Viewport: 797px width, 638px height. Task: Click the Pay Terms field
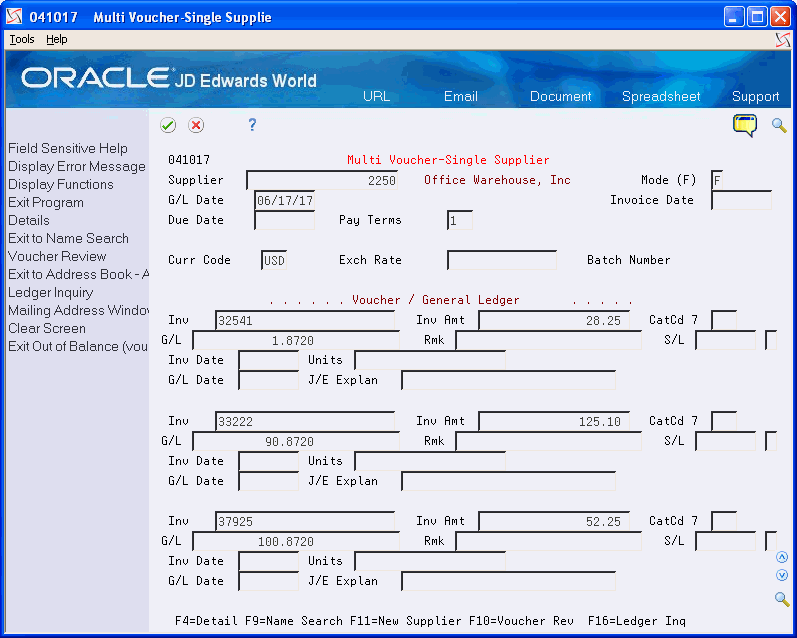click(x=460, y=220)
